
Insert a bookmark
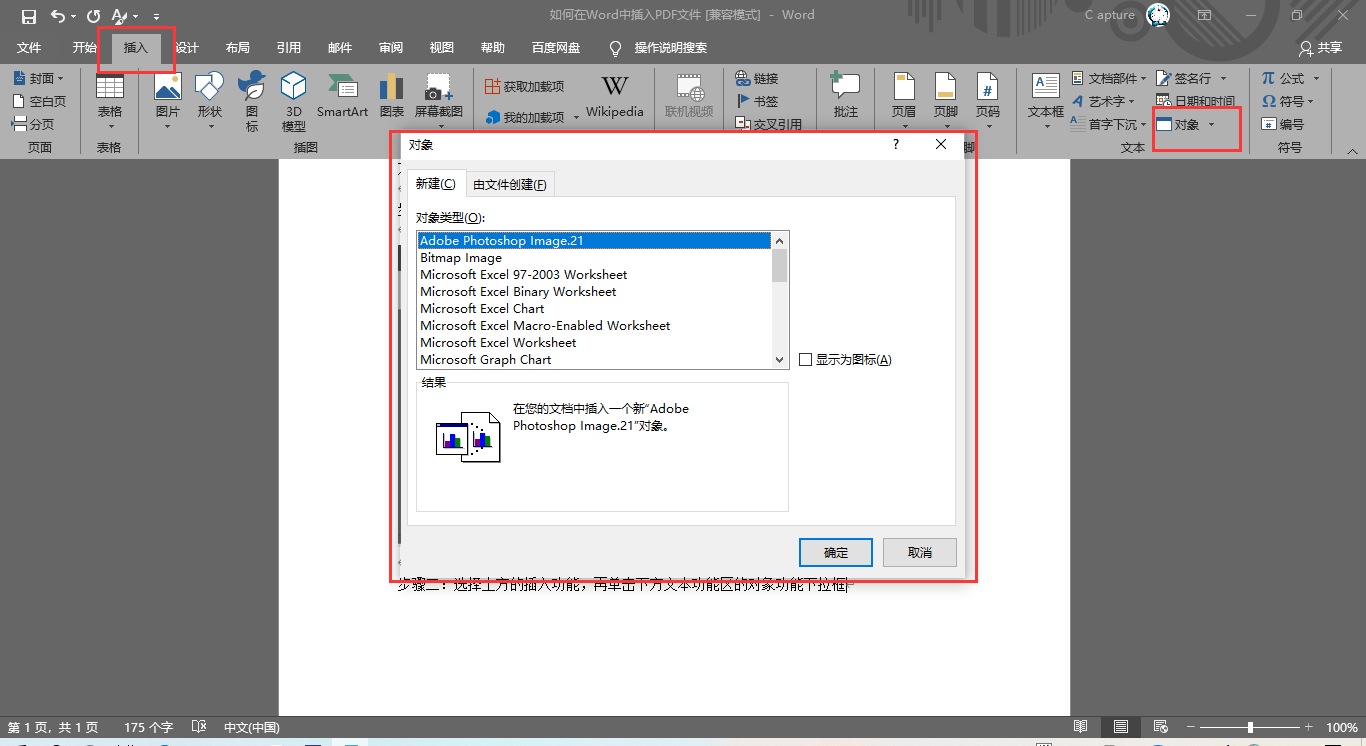click(x=757, y=101)
